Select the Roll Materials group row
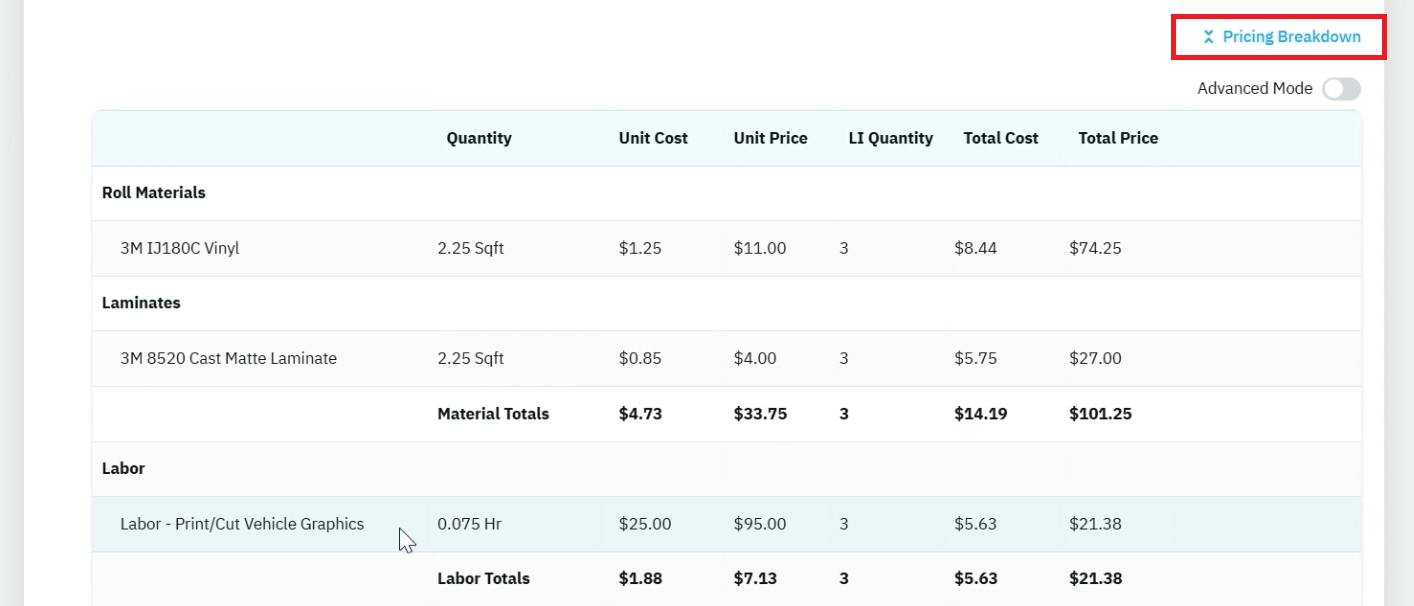 click(727, 193)
